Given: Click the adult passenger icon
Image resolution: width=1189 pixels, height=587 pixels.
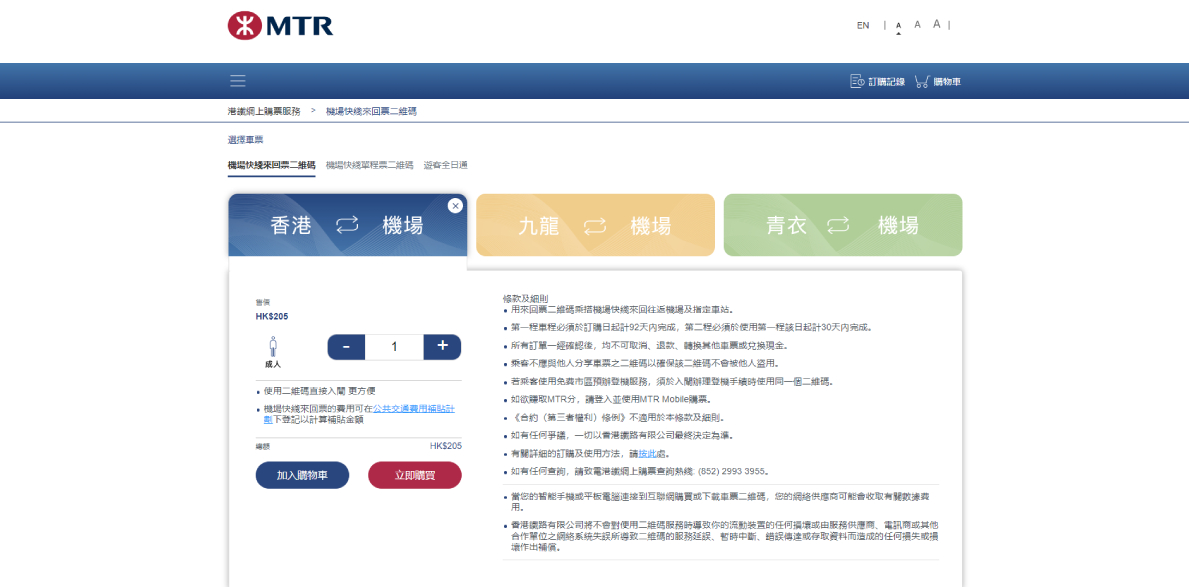Looking at the screenshot, I should pos(273,347).
